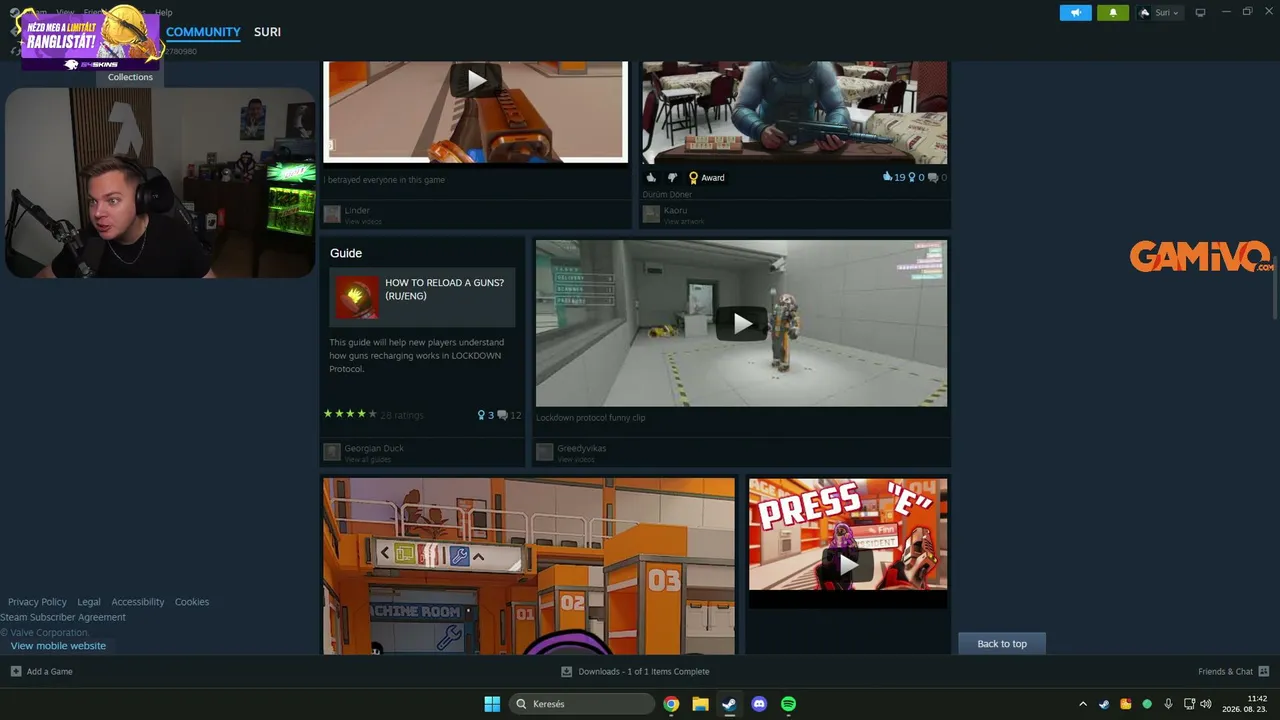This screenshot has height=720, width=1280.
Task: Click the guide's star rating
Action: (x=350, y=414)
